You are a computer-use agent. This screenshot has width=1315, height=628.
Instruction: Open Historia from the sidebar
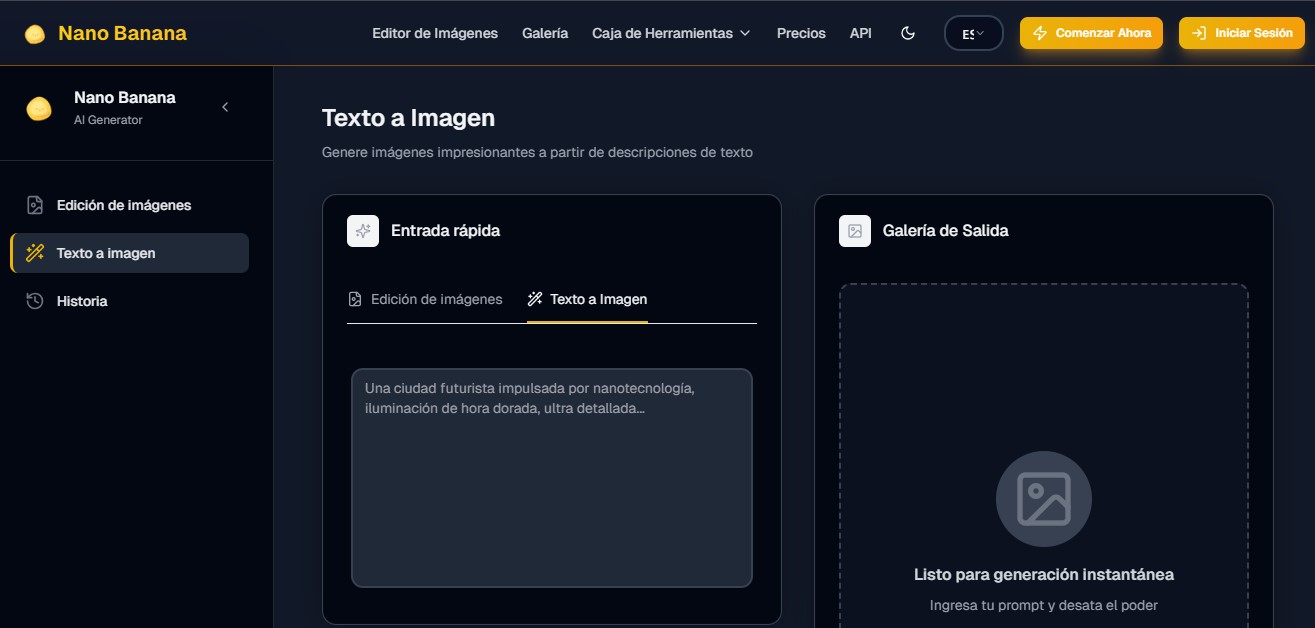pyautogui.click(x=81, y=301)
